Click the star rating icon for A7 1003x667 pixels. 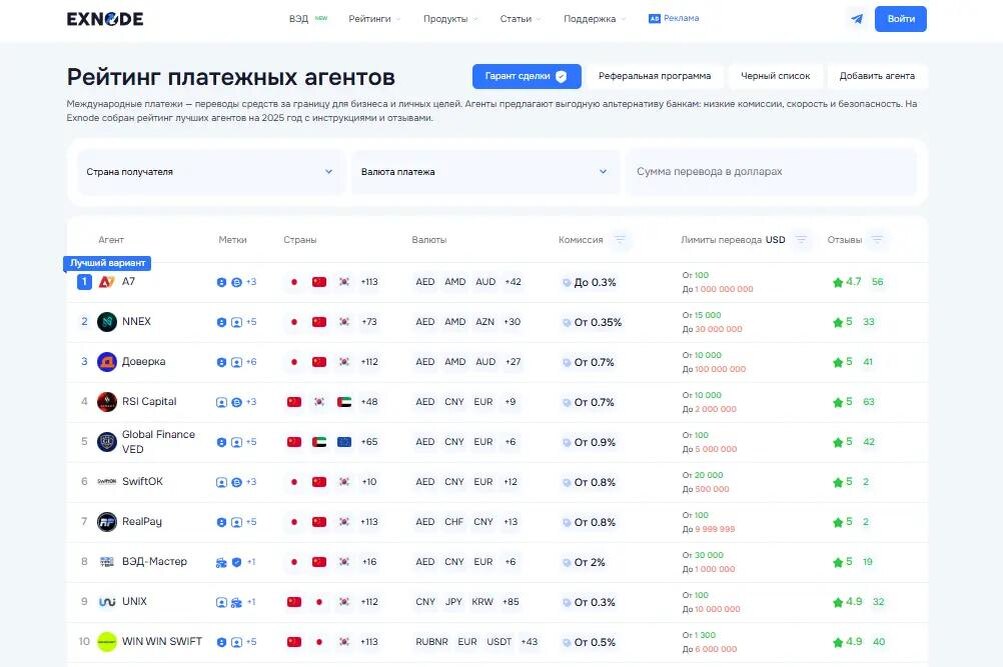point(838,282)
